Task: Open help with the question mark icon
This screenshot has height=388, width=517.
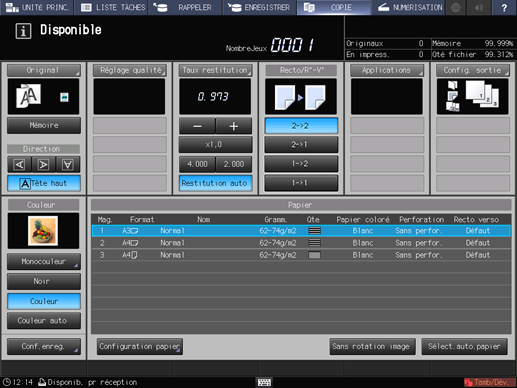Action: [x=504, y=7]
